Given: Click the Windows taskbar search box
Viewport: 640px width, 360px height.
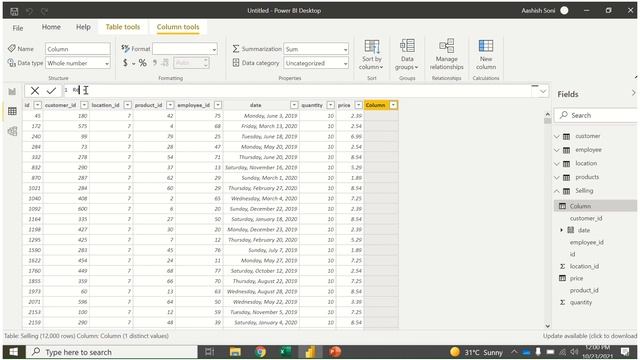Looking at the screenshot, I should (112, 352).
